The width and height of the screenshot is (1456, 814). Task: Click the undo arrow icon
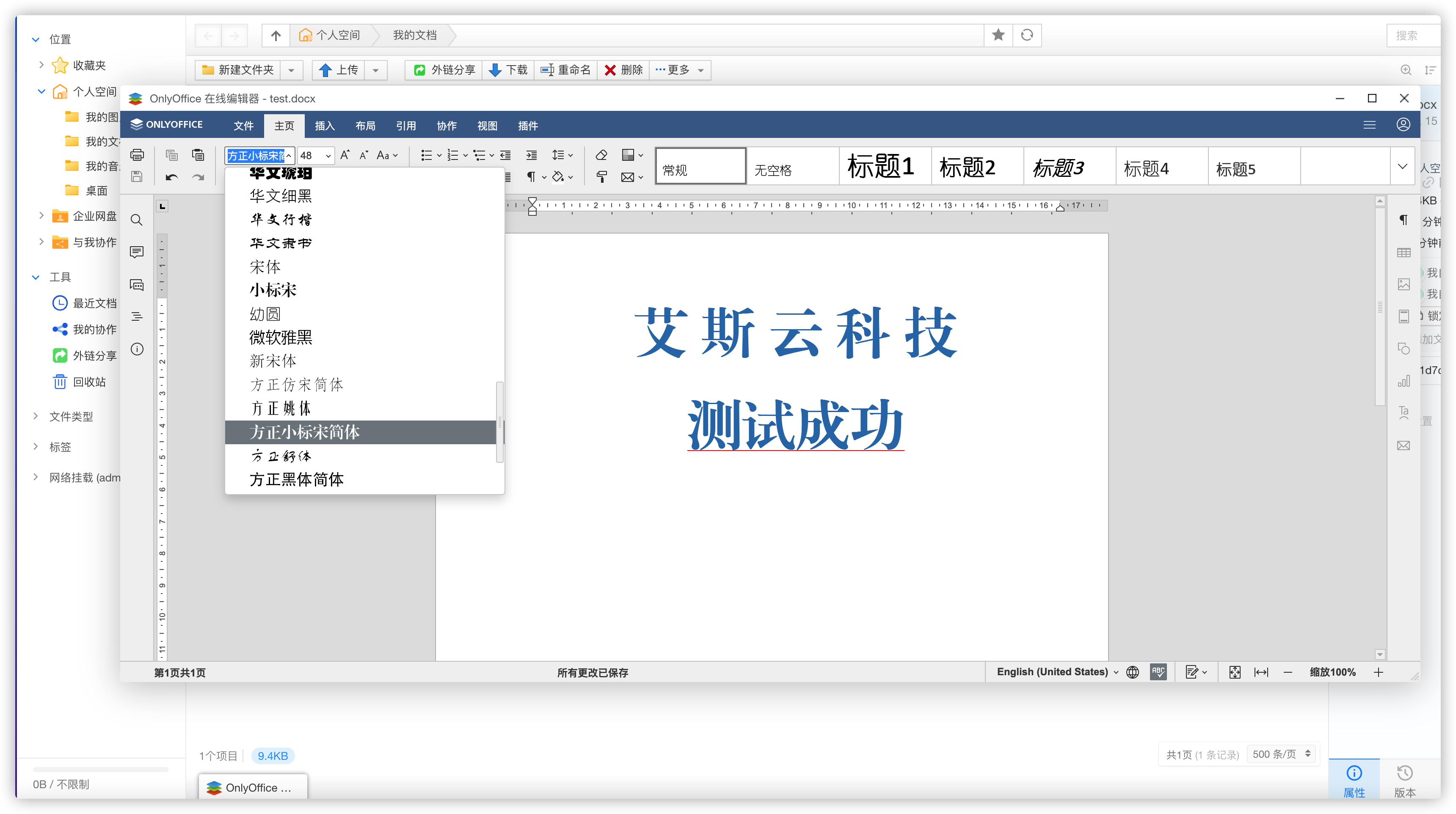tap(172, 177)
